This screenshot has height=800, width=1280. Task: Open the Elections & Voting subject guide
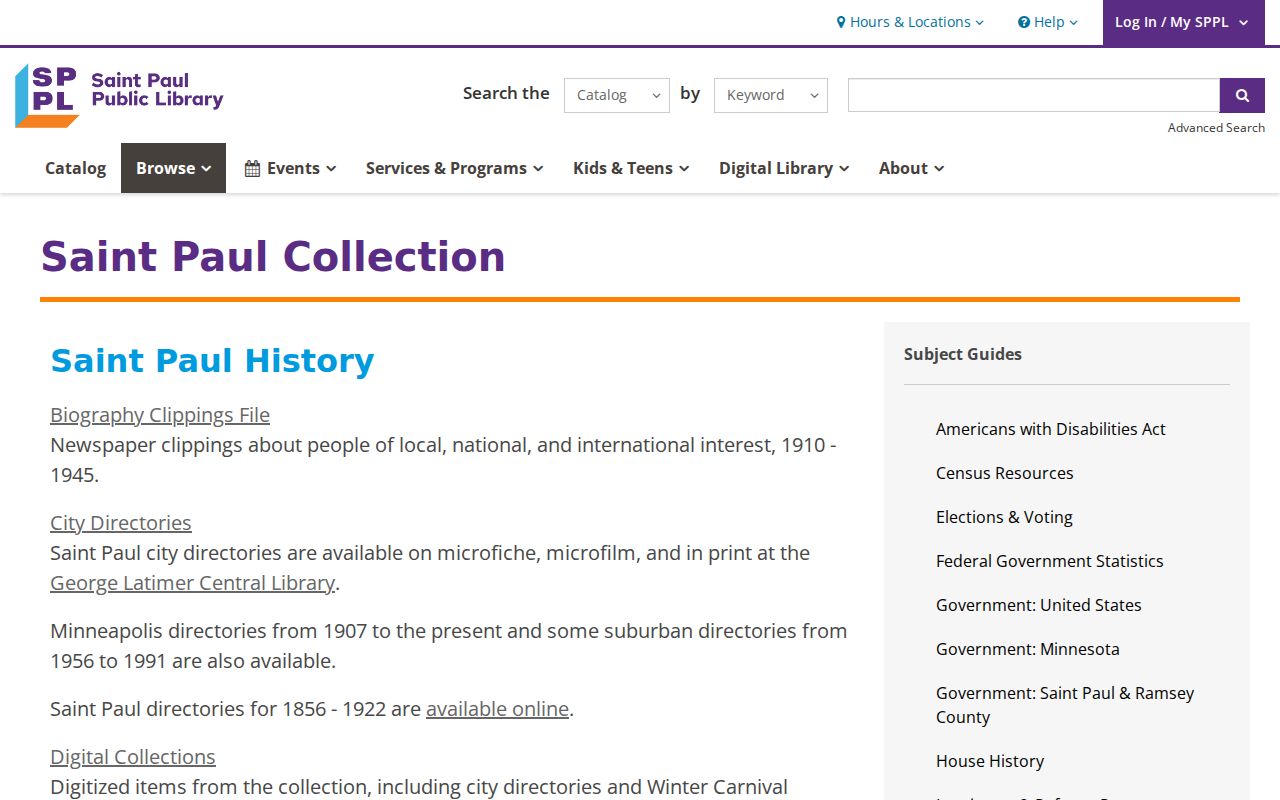tap(1004, 517)
